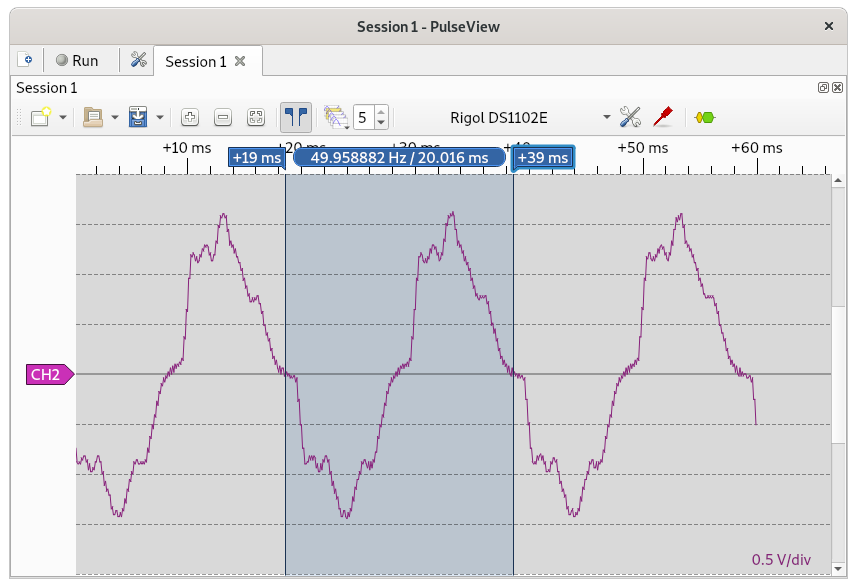Increase the spin box value up arrow

point(381,111)
